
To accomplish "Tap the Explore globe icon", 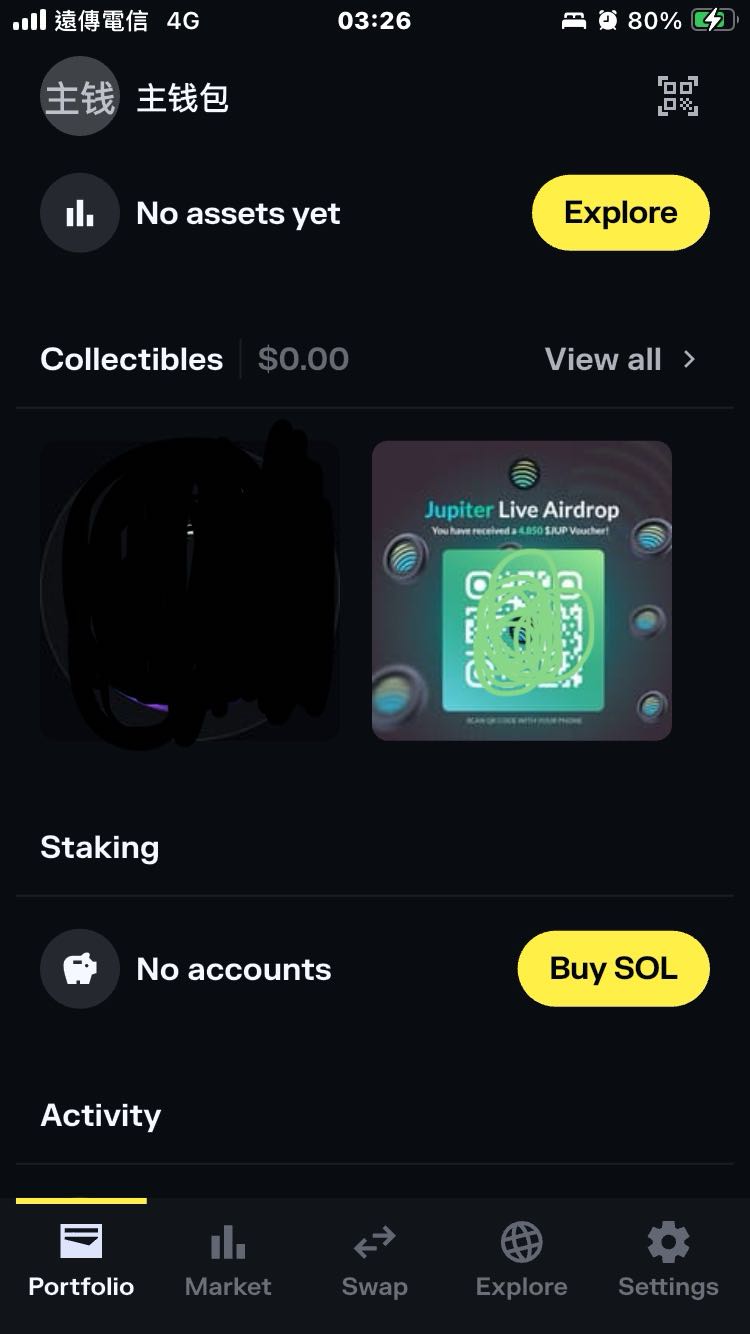I will (521, 1243).
